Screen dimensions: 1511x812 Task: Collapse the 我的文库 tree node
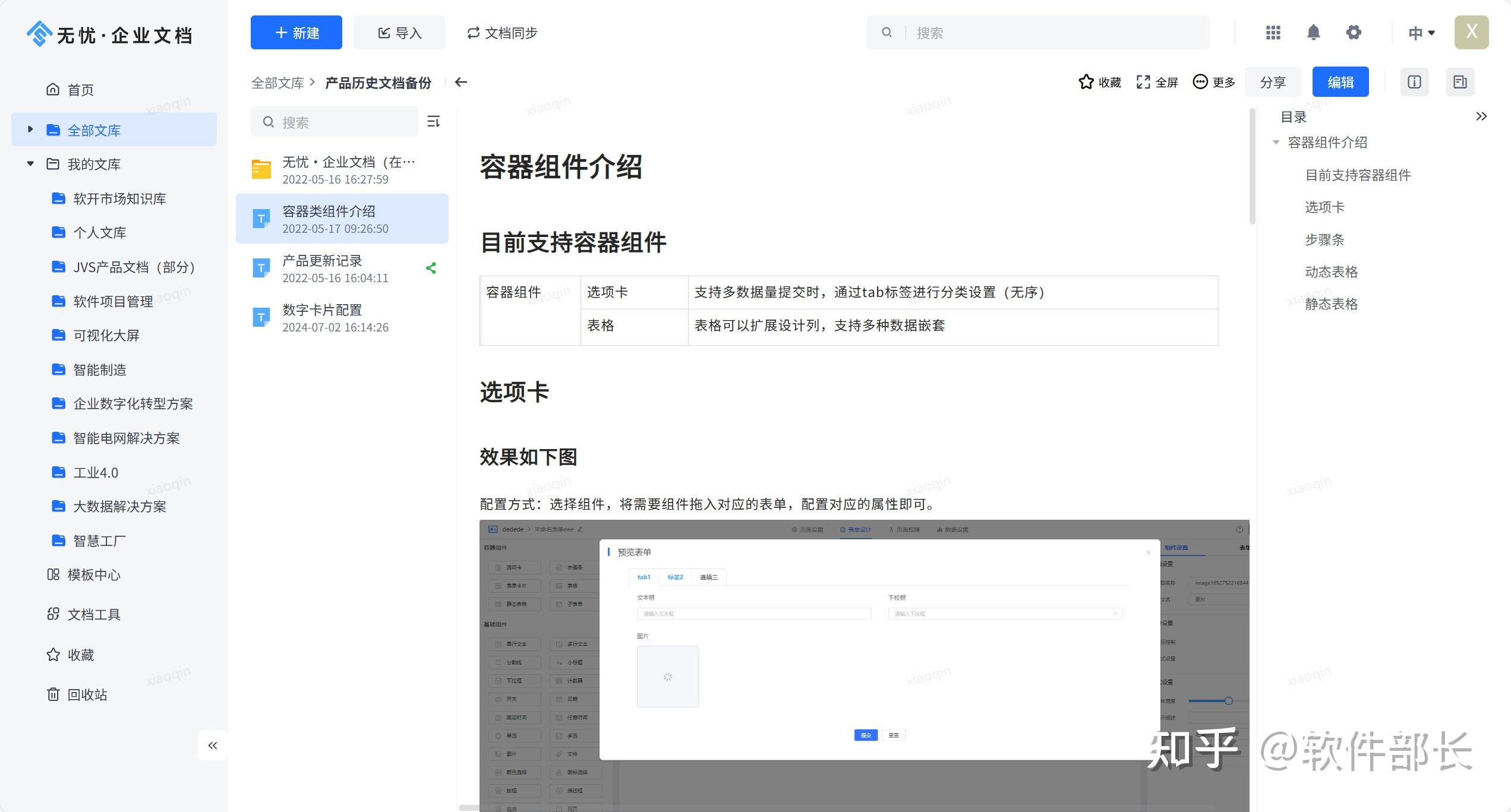[x=30, y=164]
